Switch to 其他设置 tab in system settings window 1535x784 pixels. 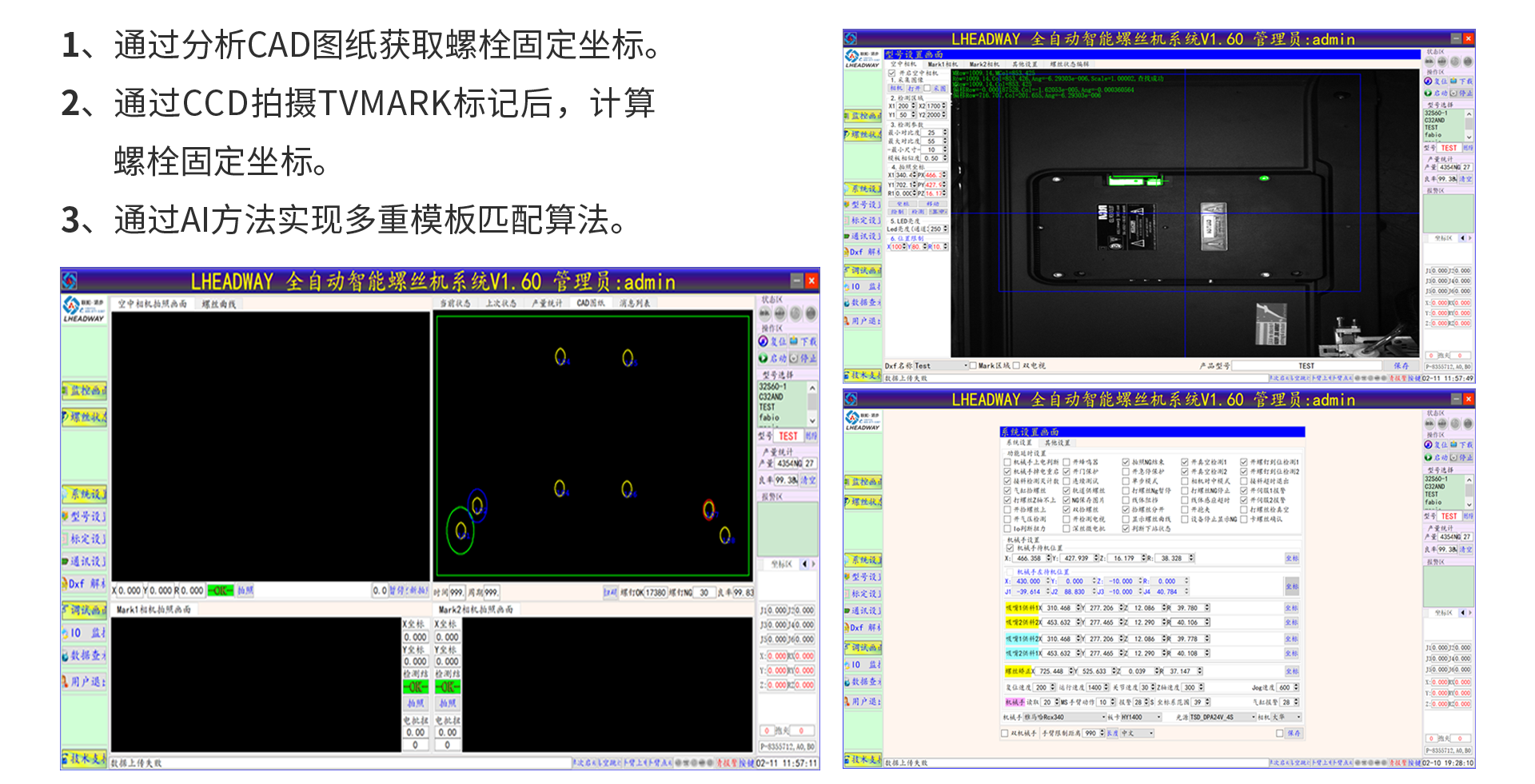point(1057,443)
